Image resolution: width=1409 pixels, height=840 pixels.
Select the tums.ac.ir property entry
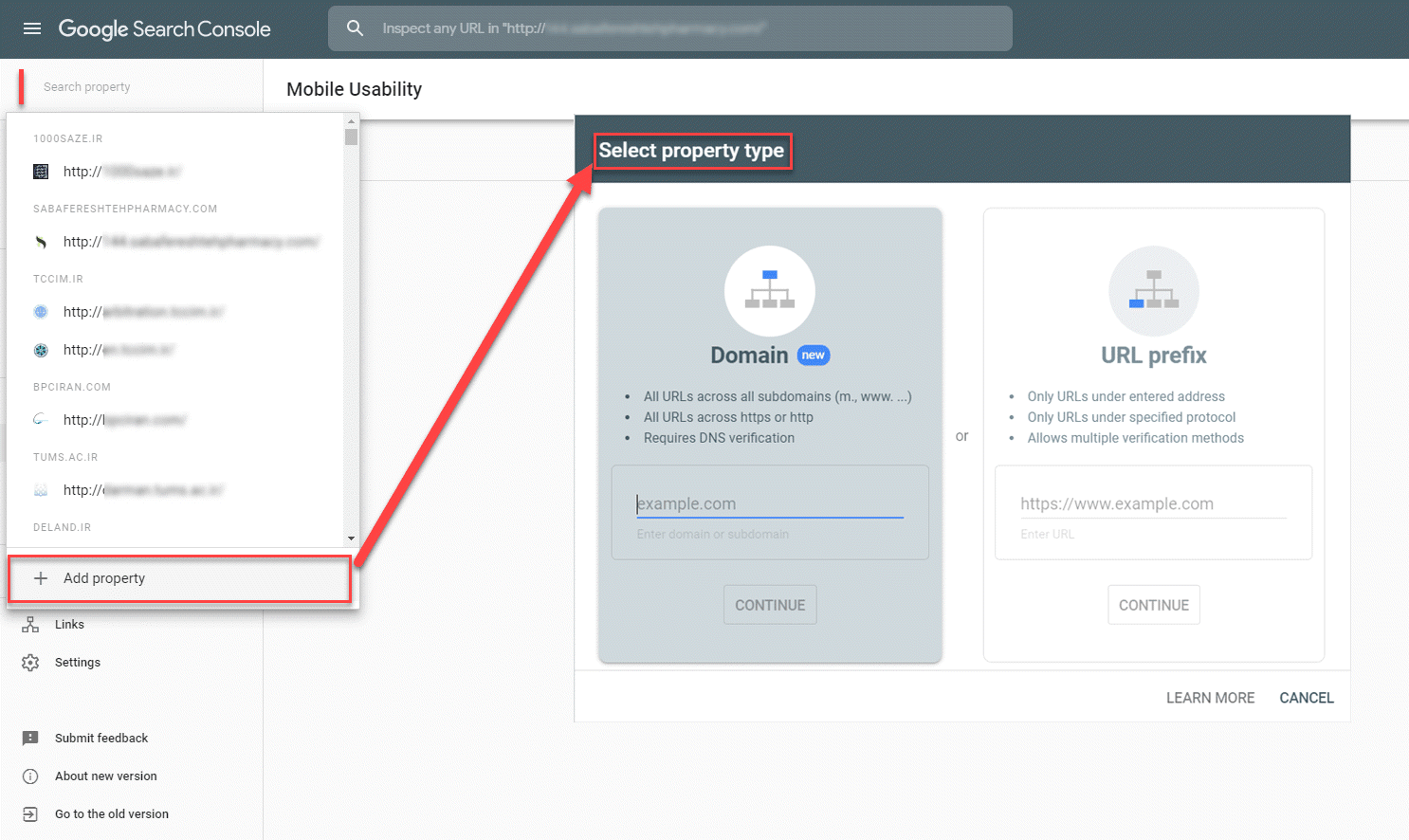[x=142, y=490]
